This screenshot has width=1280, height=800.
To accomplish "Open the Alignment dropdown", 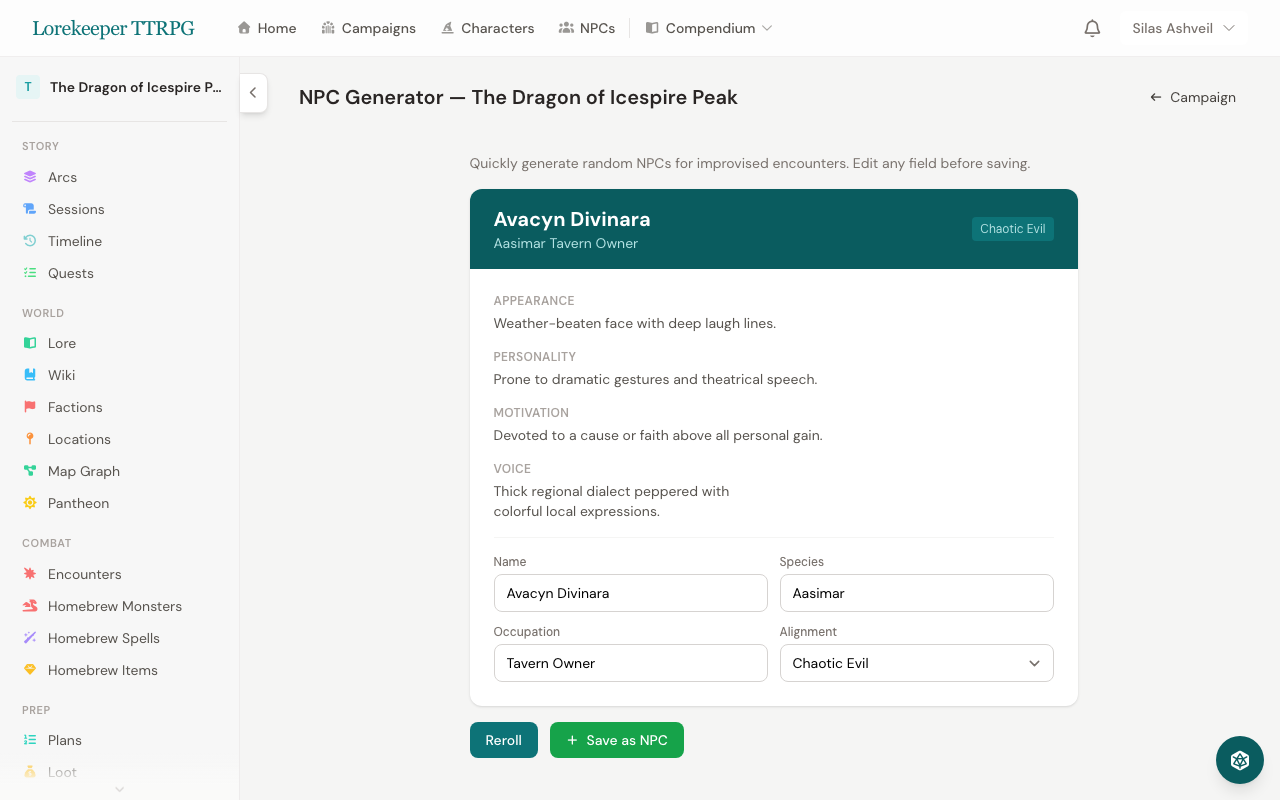I will [916, 663].
